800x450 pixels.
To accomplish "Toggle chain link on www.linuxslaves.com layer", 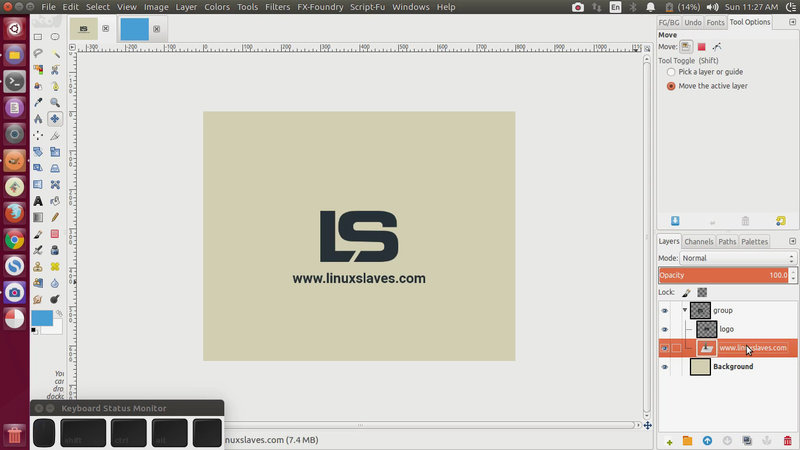I will 676,348.
